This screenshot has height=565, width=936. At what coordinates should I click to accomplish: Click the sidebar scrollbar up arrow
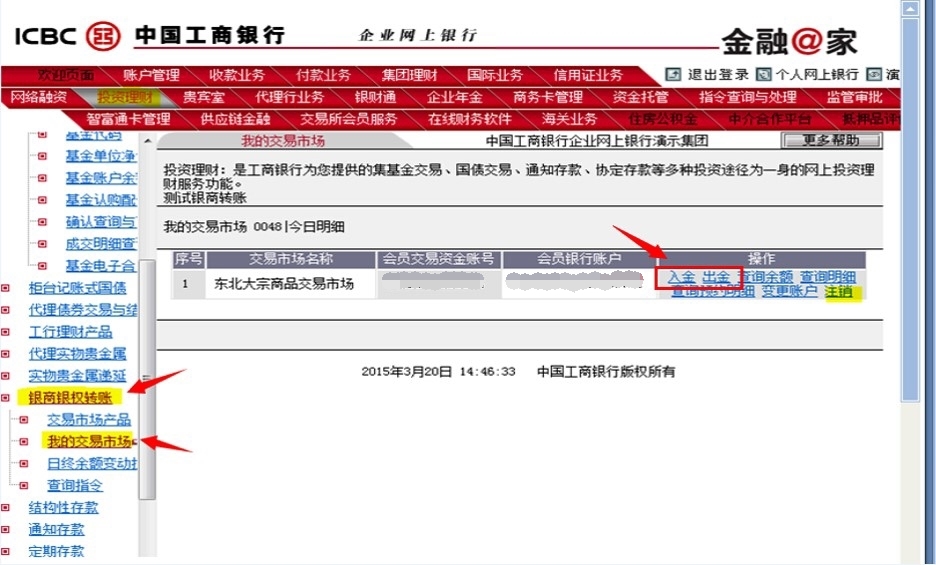147,141
